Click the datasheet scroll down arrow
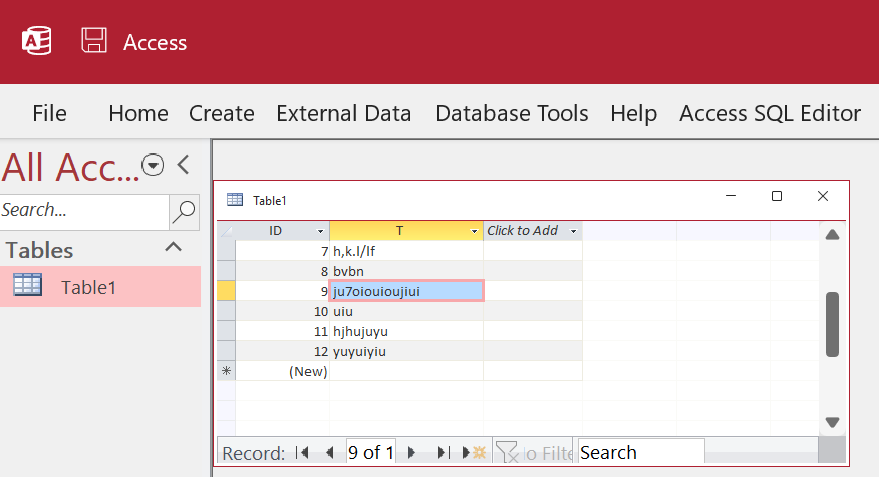This screenshot has height=477, width=879. point(832,422)
